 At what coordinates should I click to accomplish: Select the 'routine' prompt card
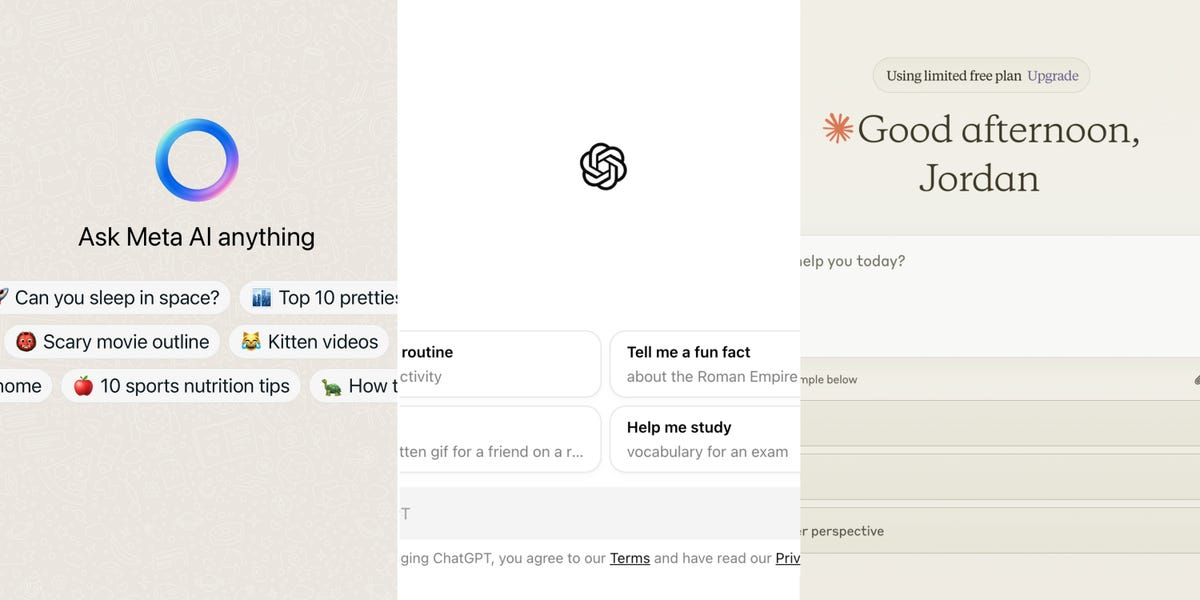499,364
